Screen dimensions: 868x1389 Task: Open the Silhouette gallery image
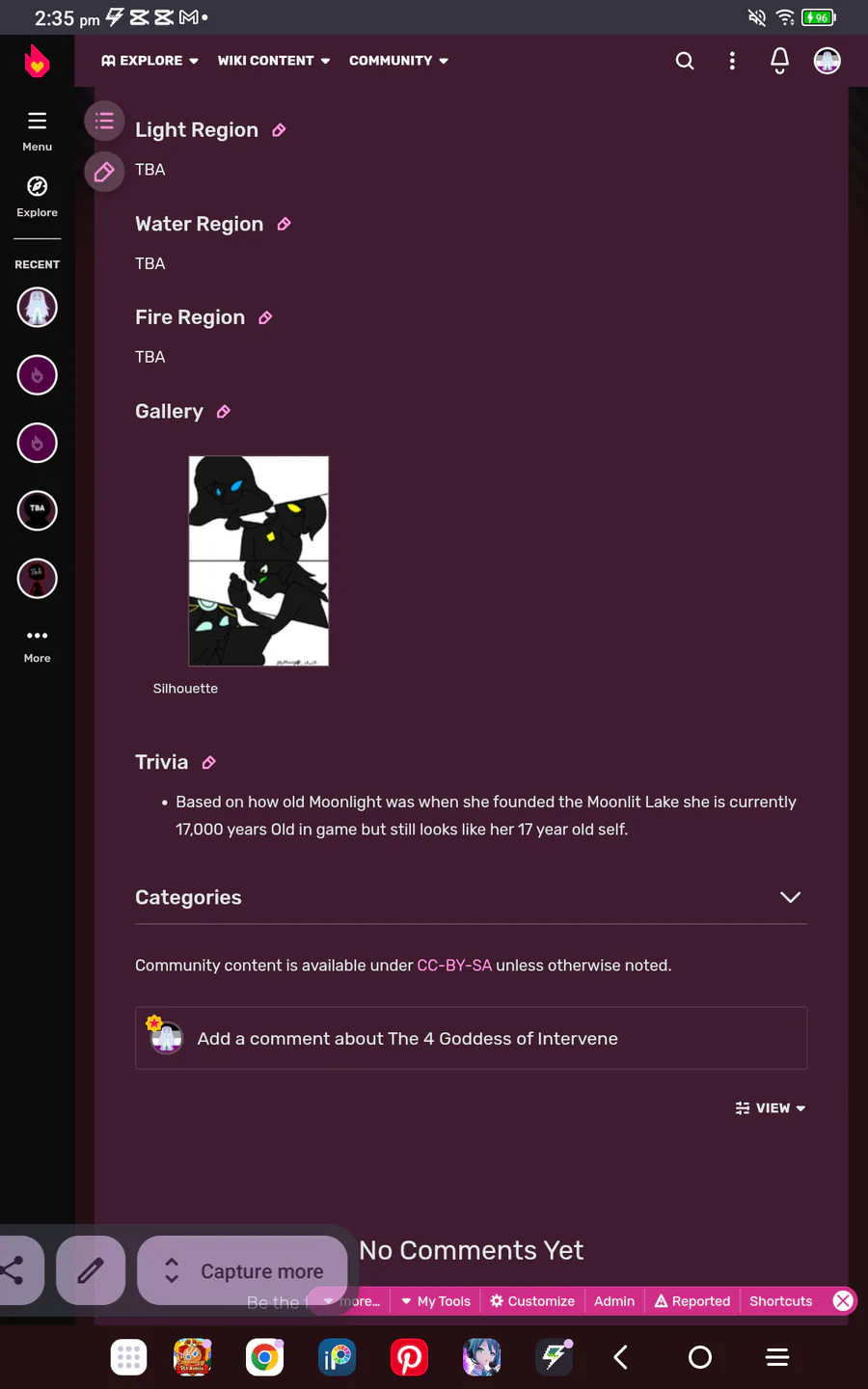pyautogui.click(x=258, y=561)
